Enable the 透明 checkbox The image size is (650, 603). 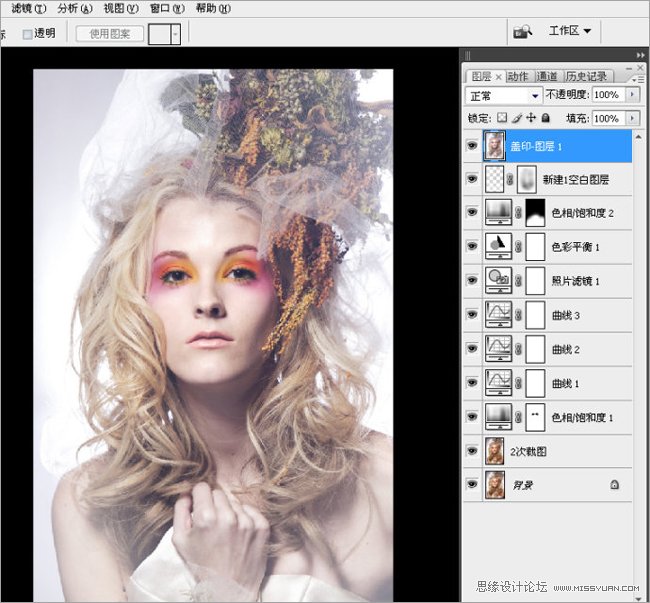tap(28, 33)
